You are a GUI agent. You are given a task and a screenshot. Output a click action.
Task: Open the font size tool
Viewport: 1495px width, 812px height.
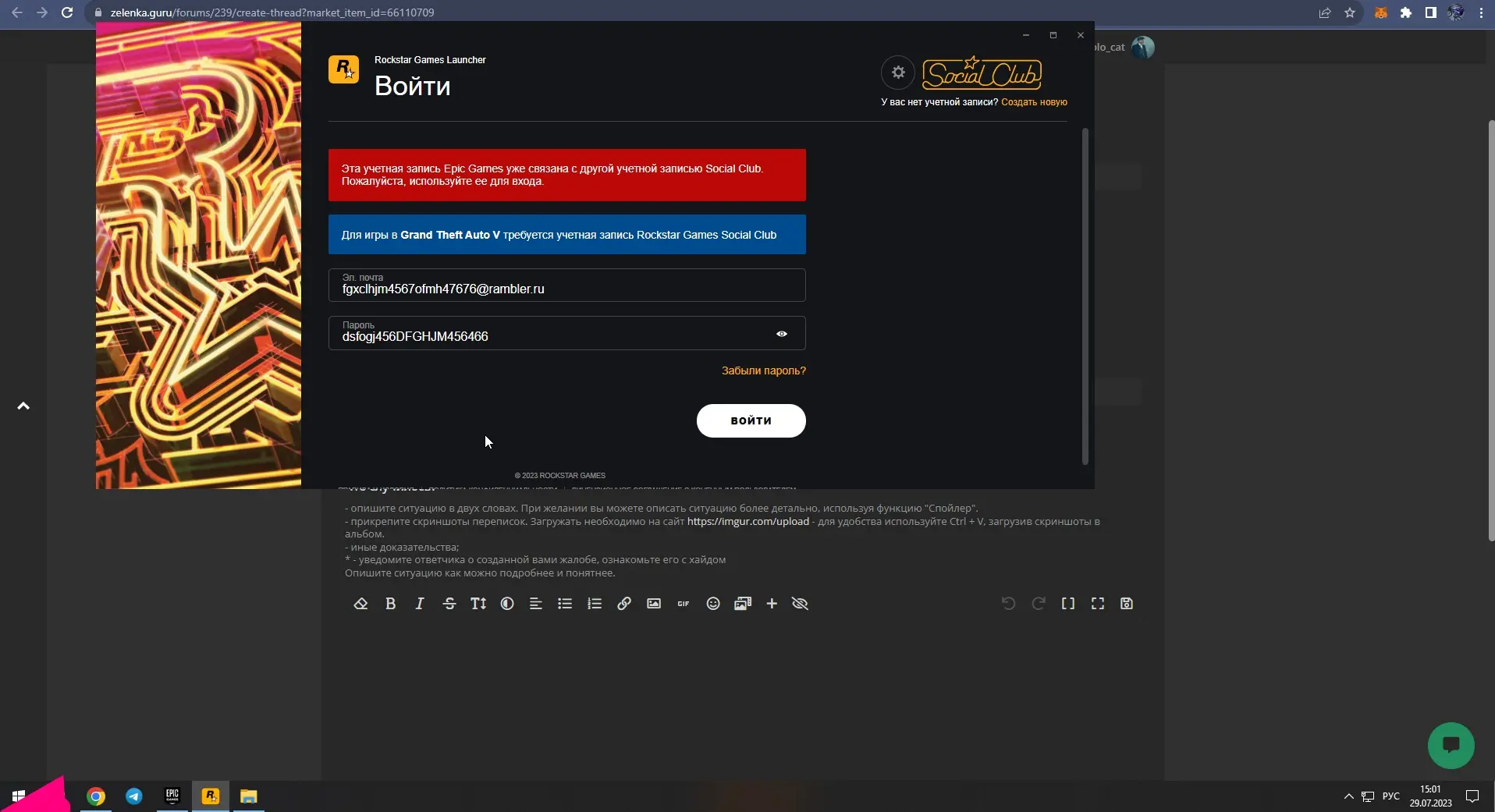(x=478, y=604)
